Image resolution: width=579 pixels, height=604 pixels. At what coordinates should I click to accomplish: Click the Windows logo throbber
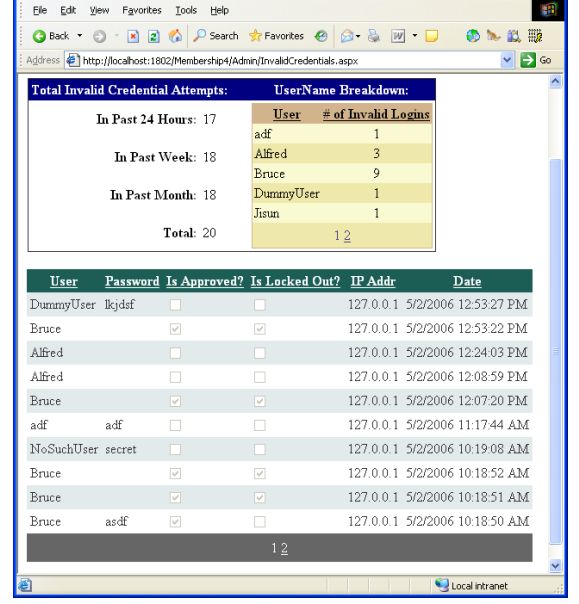(x=547, y=9)
